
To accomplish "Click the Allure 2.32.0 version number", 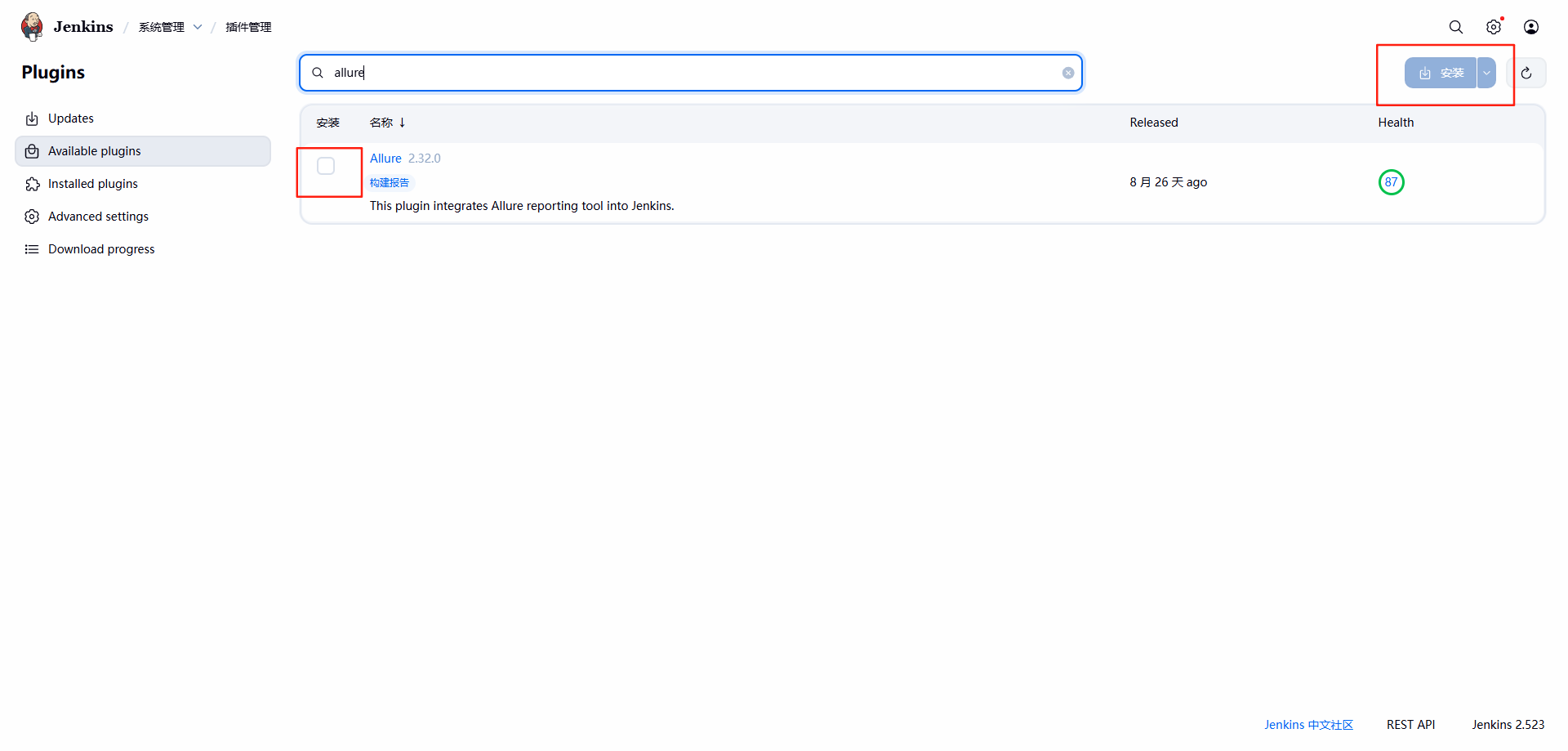I will click(x=425, y=159).
